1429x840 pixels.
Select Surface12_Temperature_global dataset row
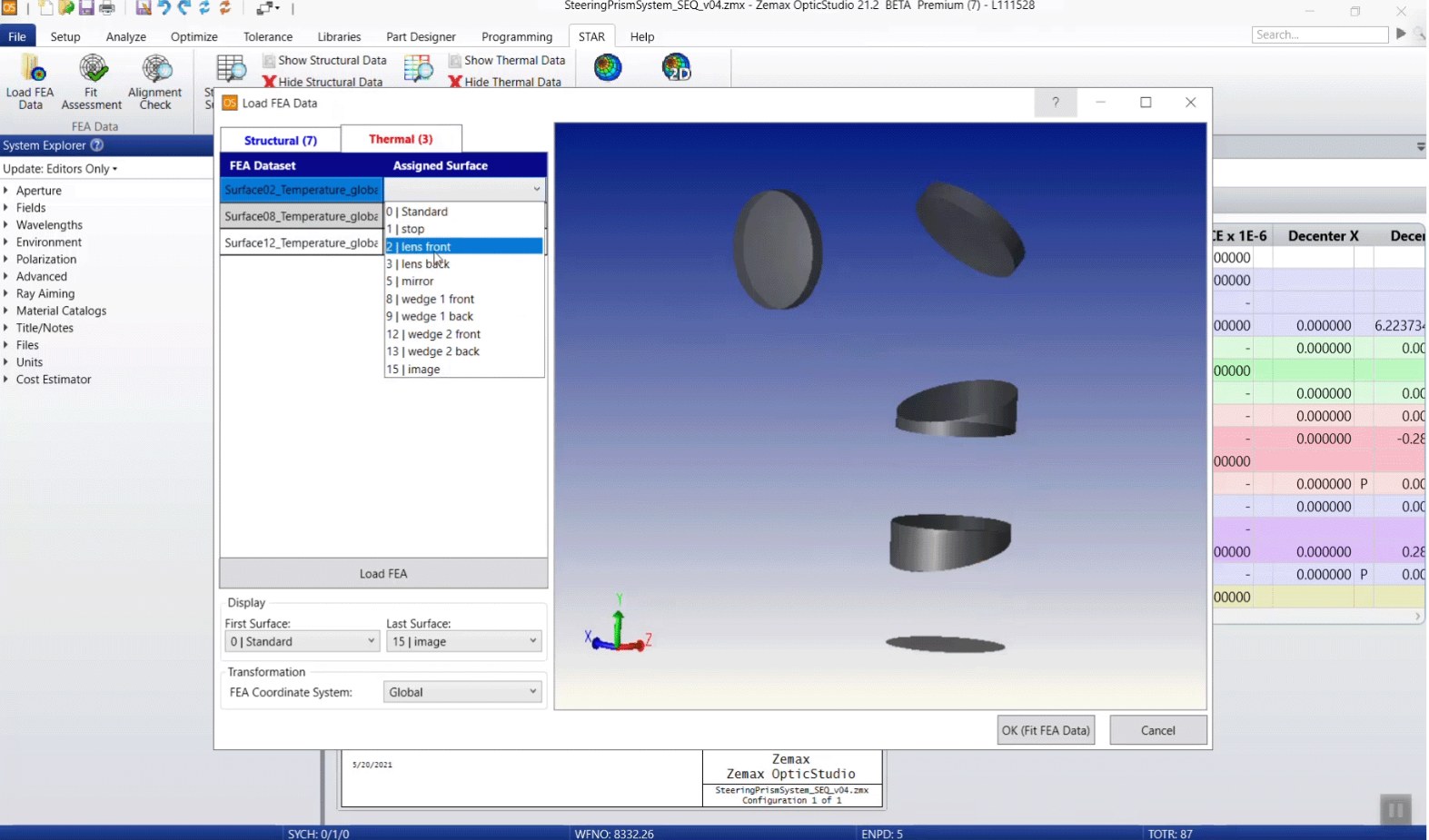click(x=302, y=242)
